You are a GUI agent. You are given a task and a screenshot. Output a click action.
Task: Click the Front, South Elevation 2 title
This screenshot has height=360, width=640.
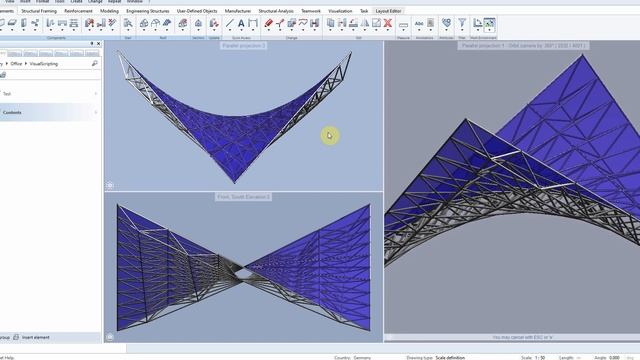click(x=243, y=197)
